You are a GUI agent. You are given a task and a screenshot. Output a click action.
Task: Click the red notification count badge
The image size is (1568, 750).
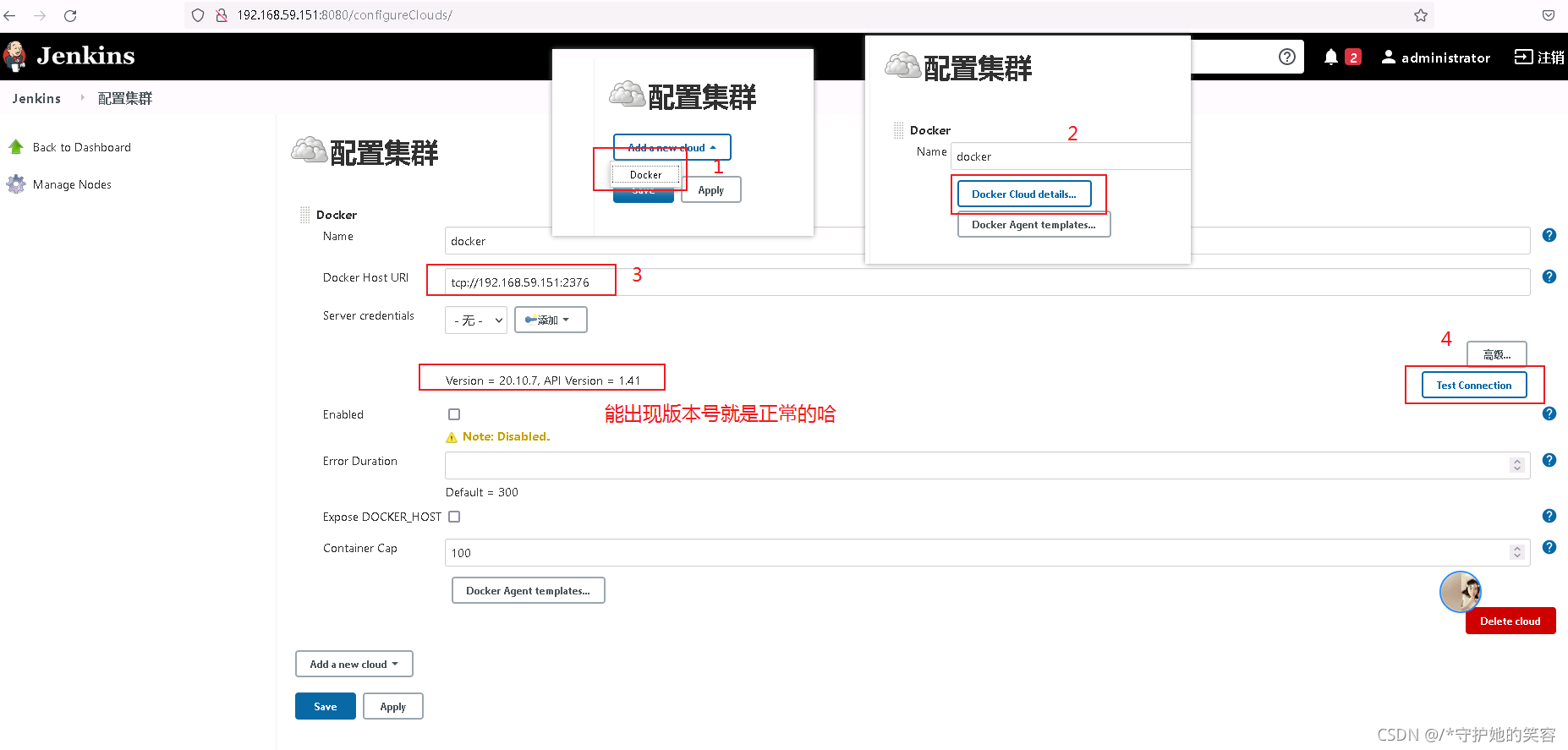(1353, 57)
